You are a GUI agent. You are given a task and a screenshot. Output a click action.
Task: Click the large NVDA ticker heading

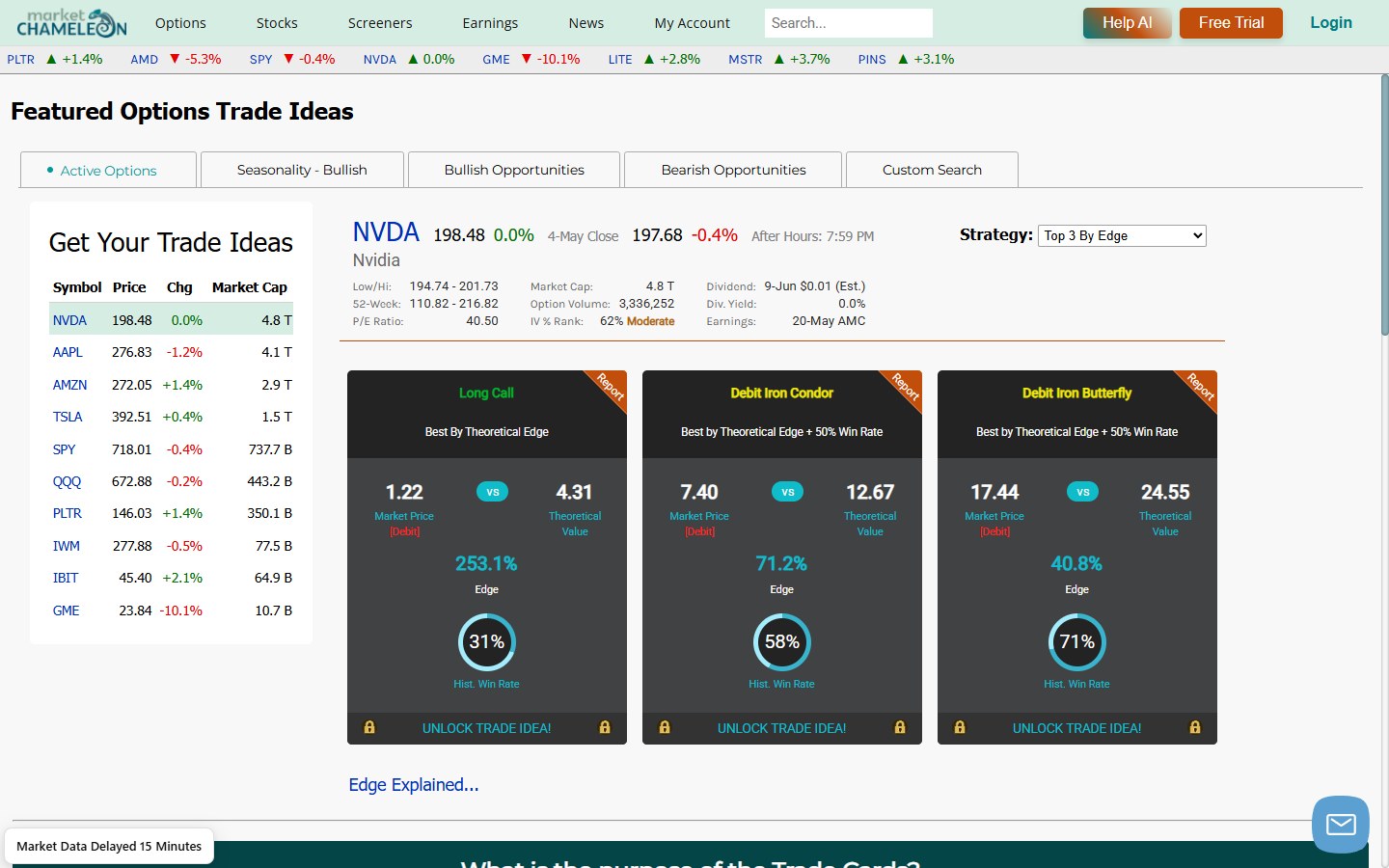click(386, 232)
